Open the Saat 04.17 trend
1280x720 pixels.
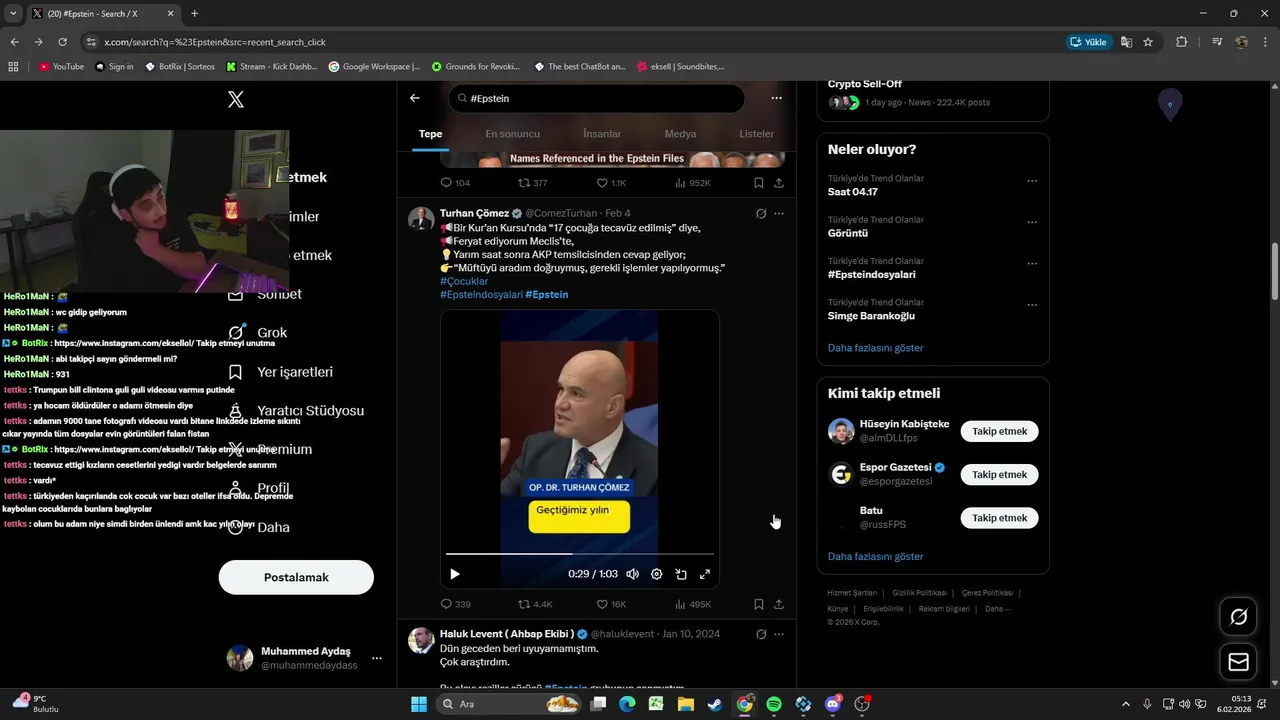(853, 192)
